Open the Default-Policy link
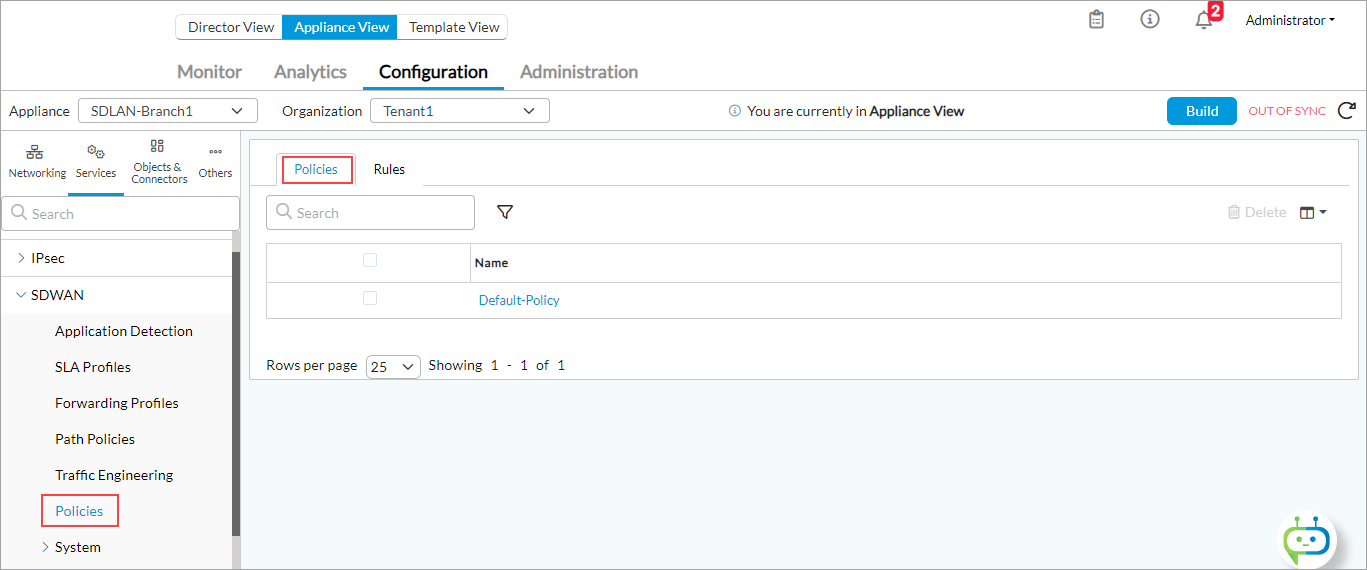1367x570 pixels. (x=519, y=300)
